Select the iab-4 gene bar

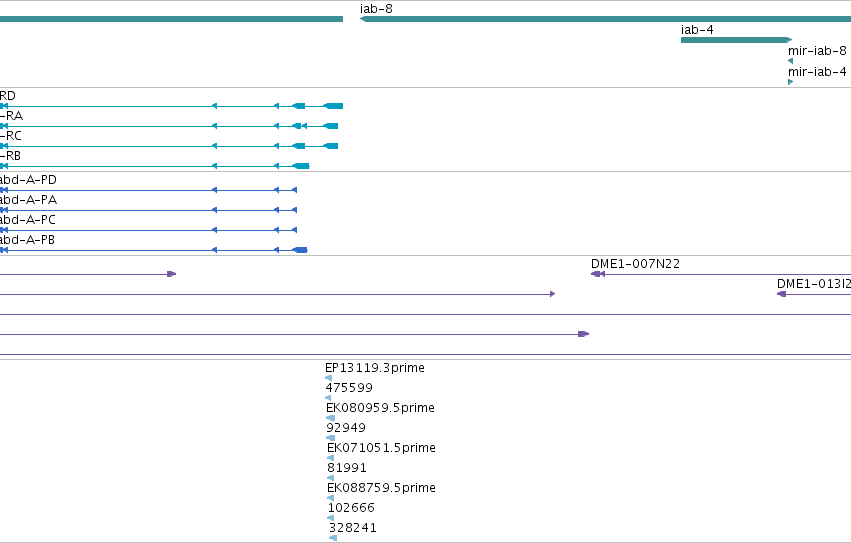click(736, 40)
